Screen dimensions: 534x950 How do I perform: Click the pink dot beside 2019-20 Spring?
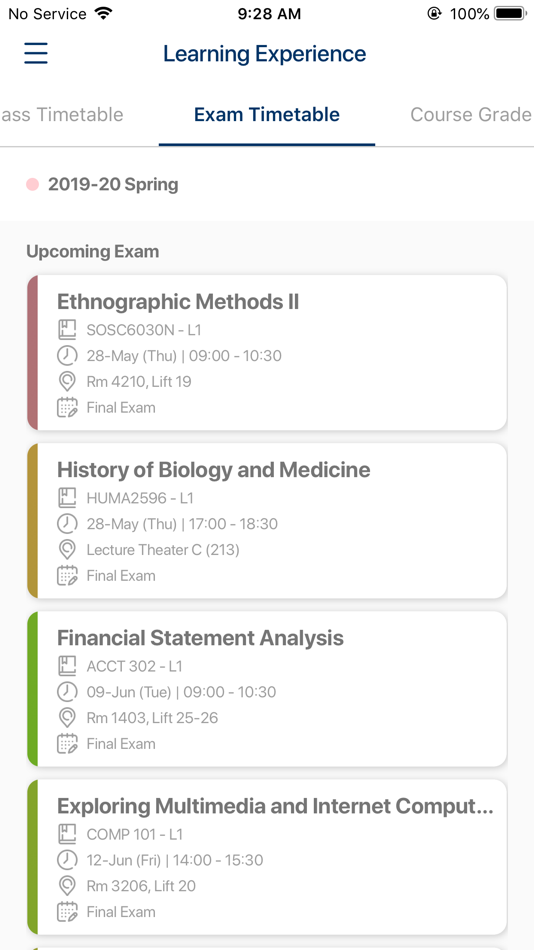33,184
